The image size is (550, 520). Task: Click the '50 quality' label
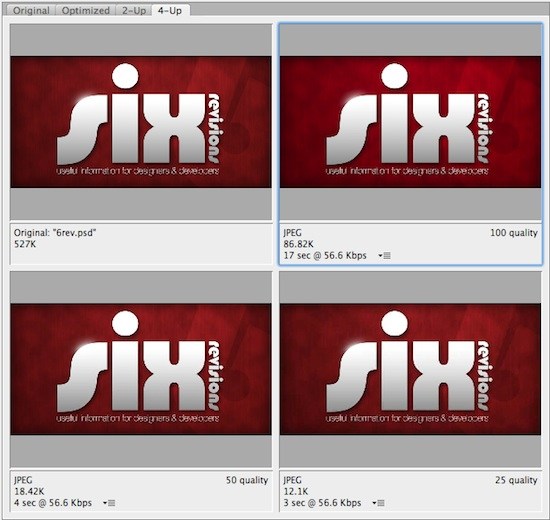coord(247,480)
